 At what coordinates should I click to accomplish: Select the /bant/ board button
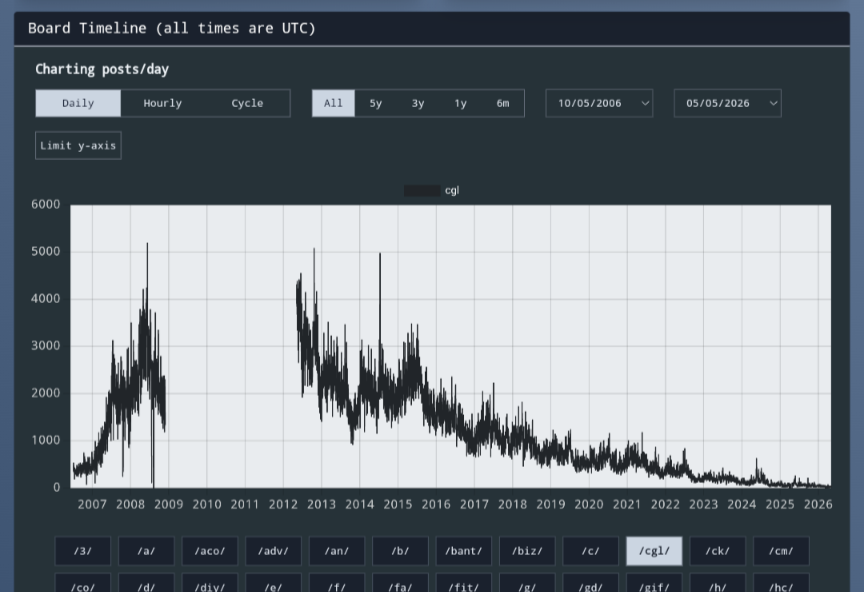click(463, 551)
